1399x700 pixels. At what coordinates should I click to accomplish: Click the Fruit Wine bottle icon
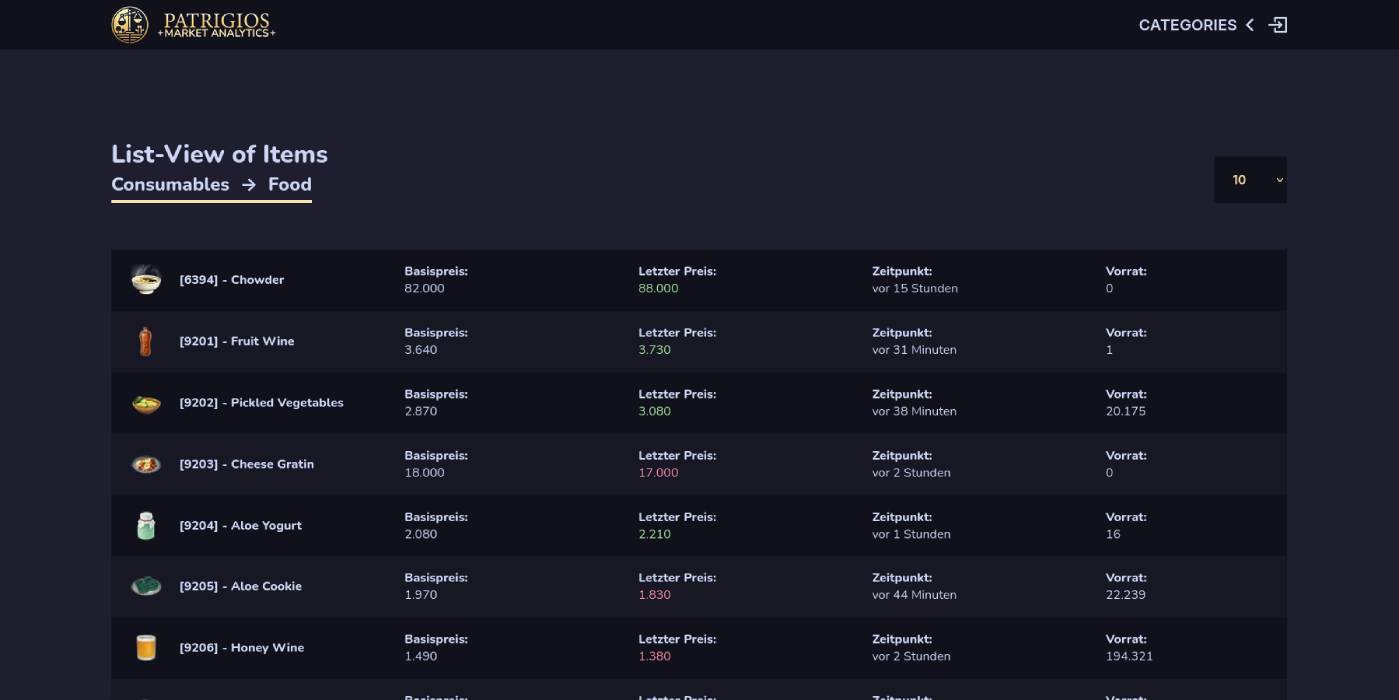pyautogui.click(x=146, y=341)
